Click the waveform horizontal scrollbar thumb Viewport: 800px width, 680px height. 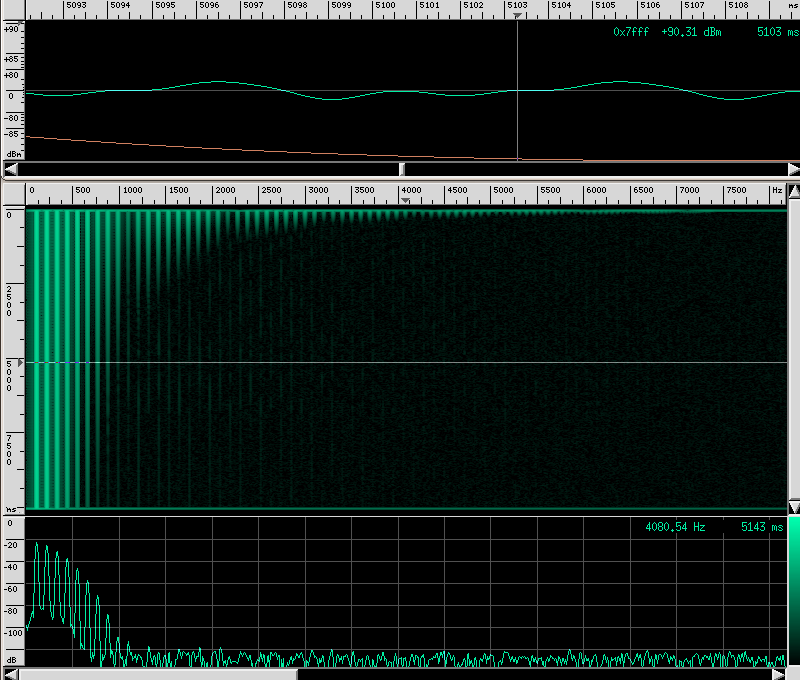[x=402, y=169]
